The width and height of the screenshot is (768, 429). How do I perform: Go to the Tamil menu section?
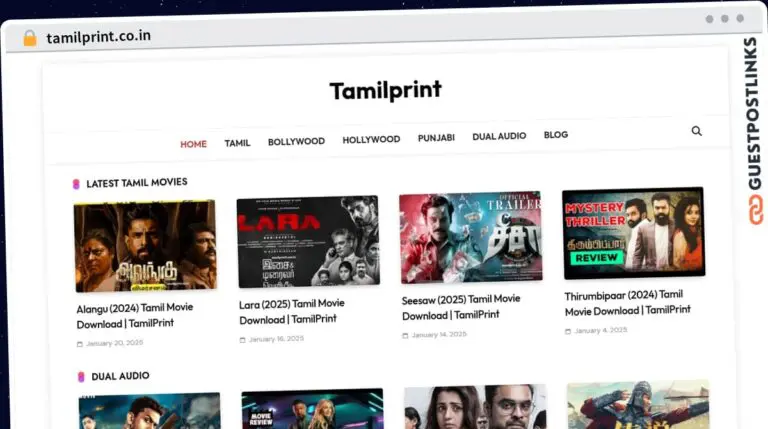click(237, 143)
